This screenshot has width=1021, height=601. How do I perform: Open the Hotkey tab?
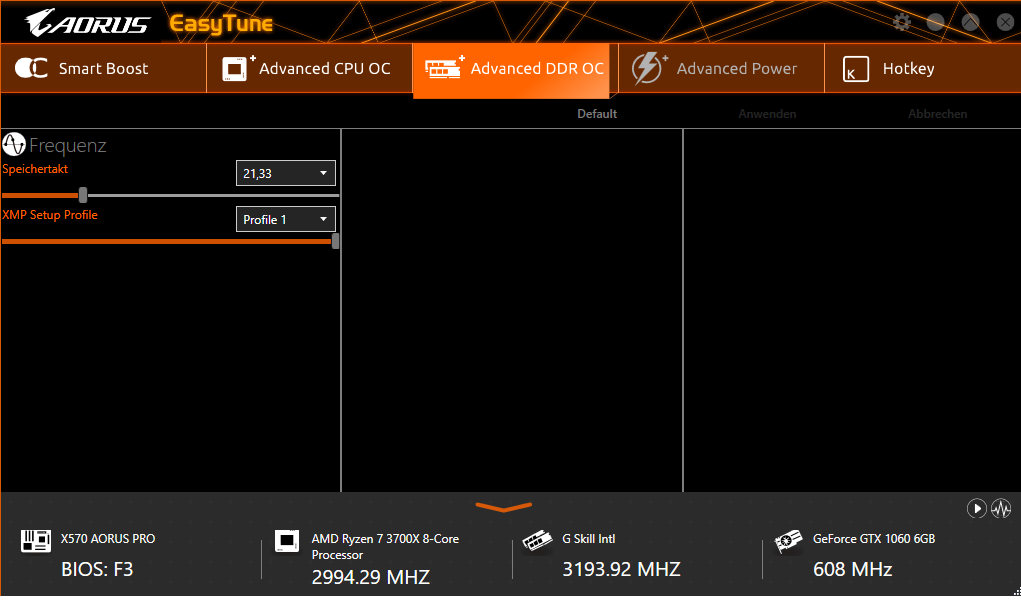(x=922, y=68)
